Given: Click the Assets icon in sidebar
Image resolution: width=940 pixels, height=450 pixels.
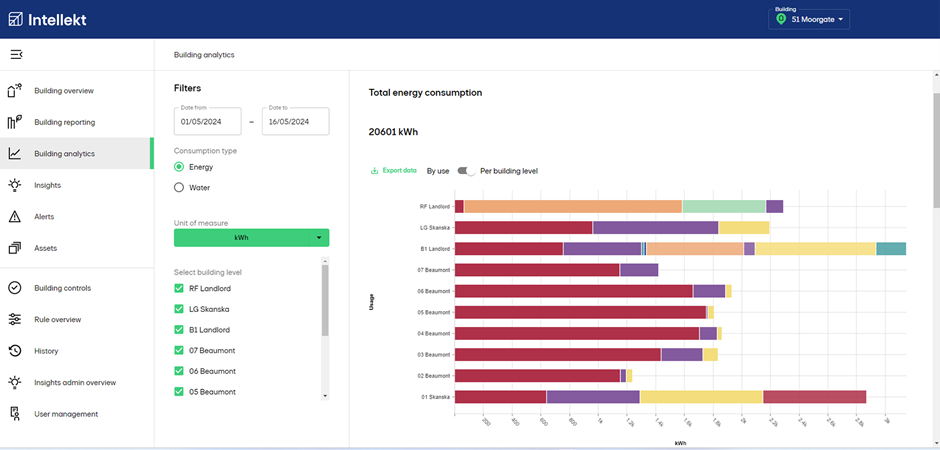Looking at the screenshot, I should click(15, 248).
